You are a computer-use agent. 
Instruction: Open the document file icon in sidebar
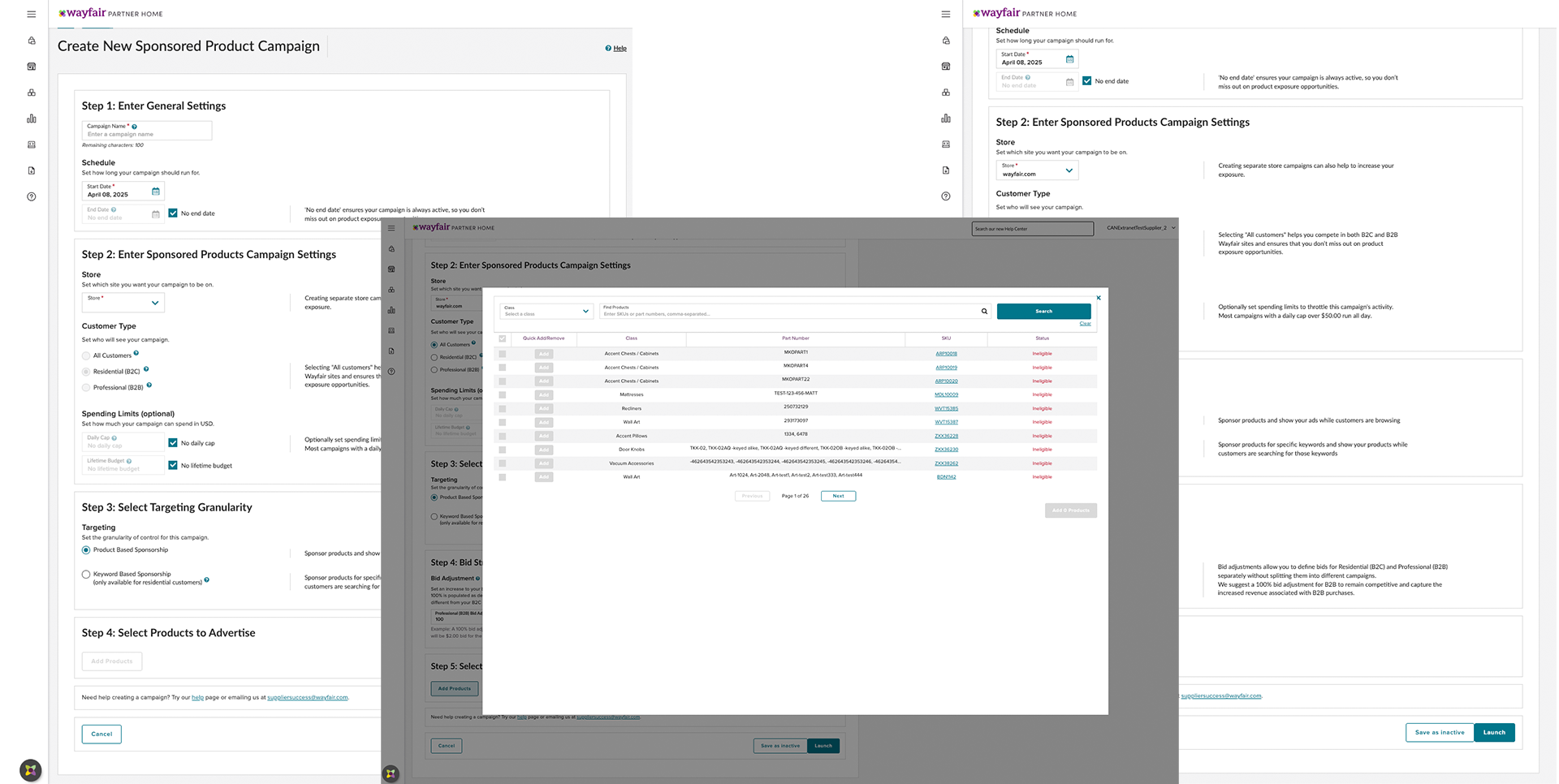pyautogui.click(x=31, y=170)
